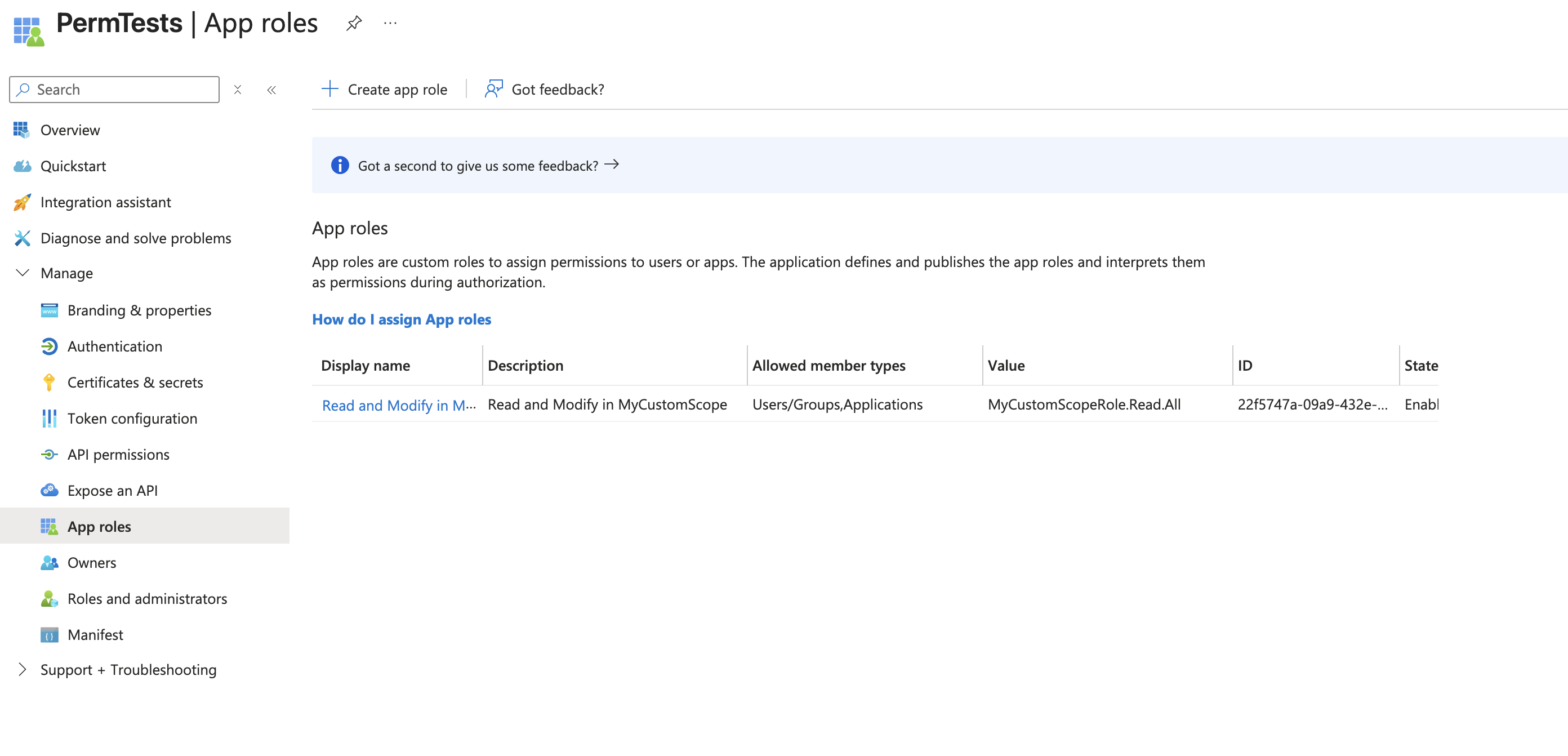Screen dimensions: 1568x756
Task: Select the App roles grid icon
Action: 50,526
